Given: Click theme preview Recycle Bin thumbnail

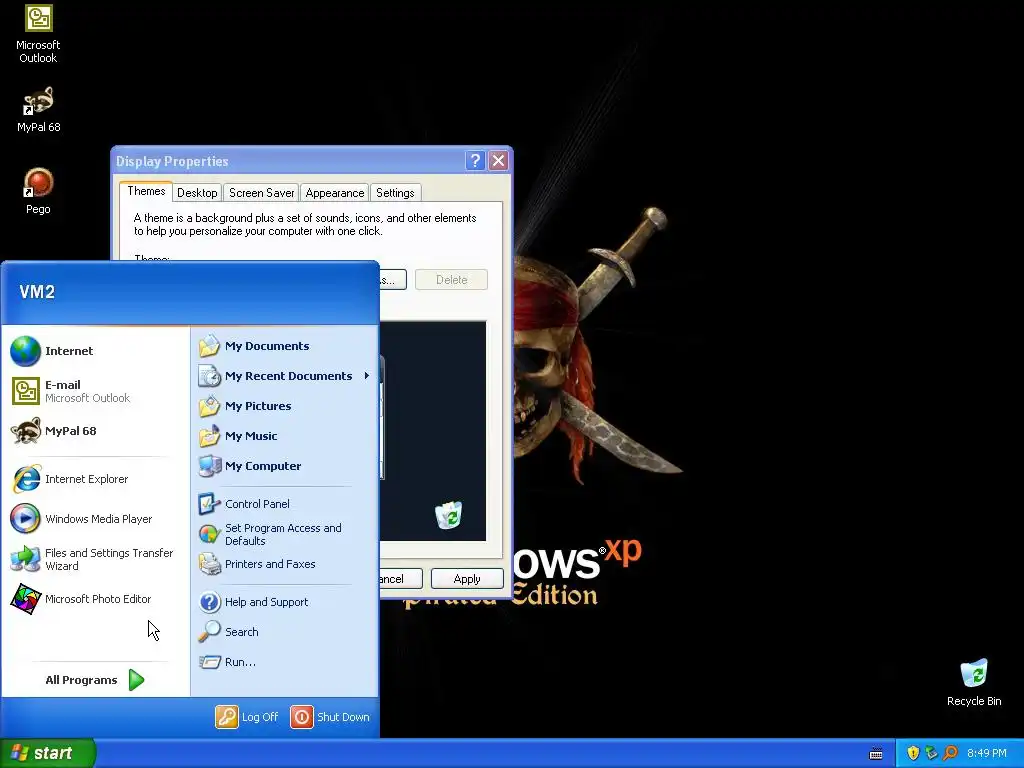Looking at the screenshot, I should point(449,515).
